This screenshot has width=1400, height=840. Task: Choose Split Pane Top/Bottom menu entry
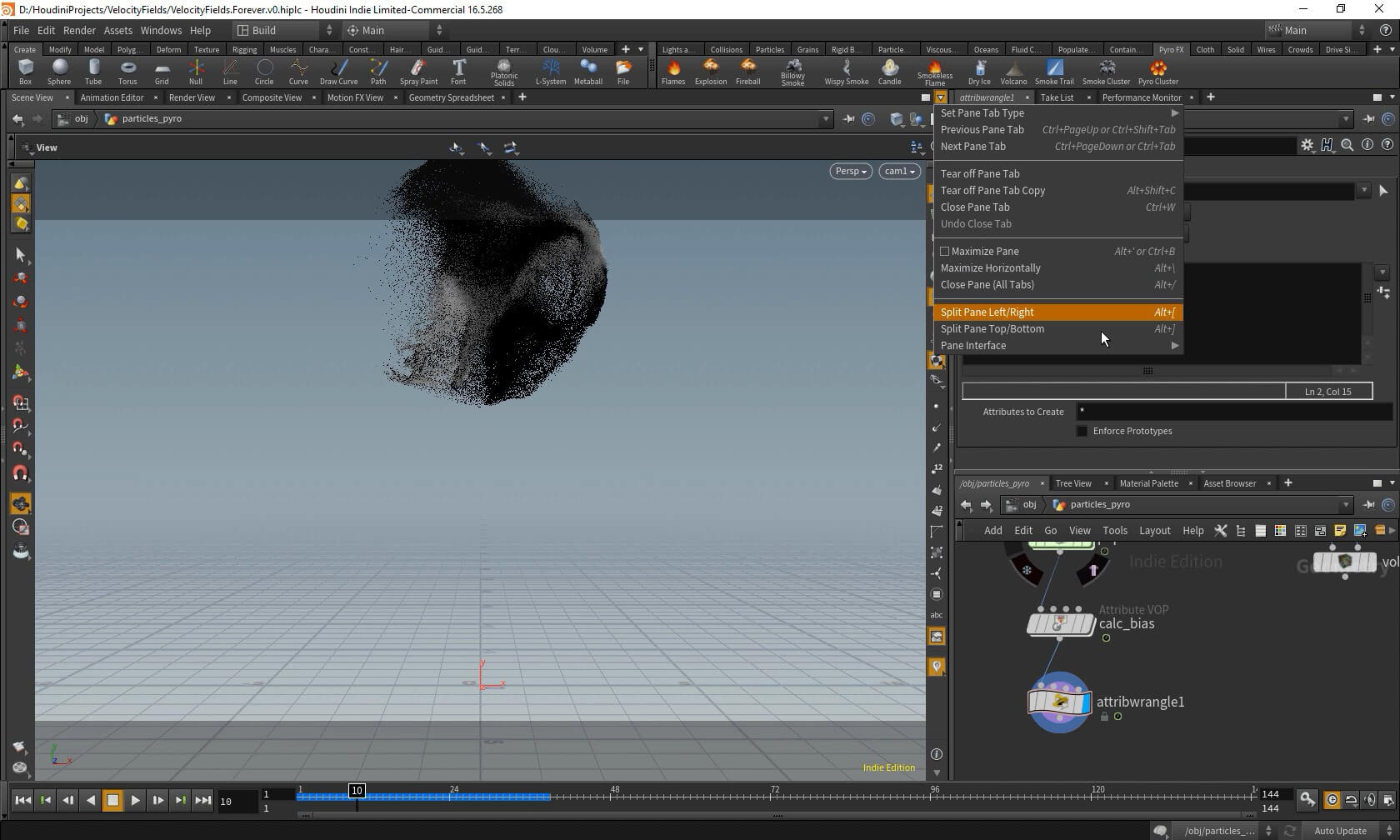(992, 328)
